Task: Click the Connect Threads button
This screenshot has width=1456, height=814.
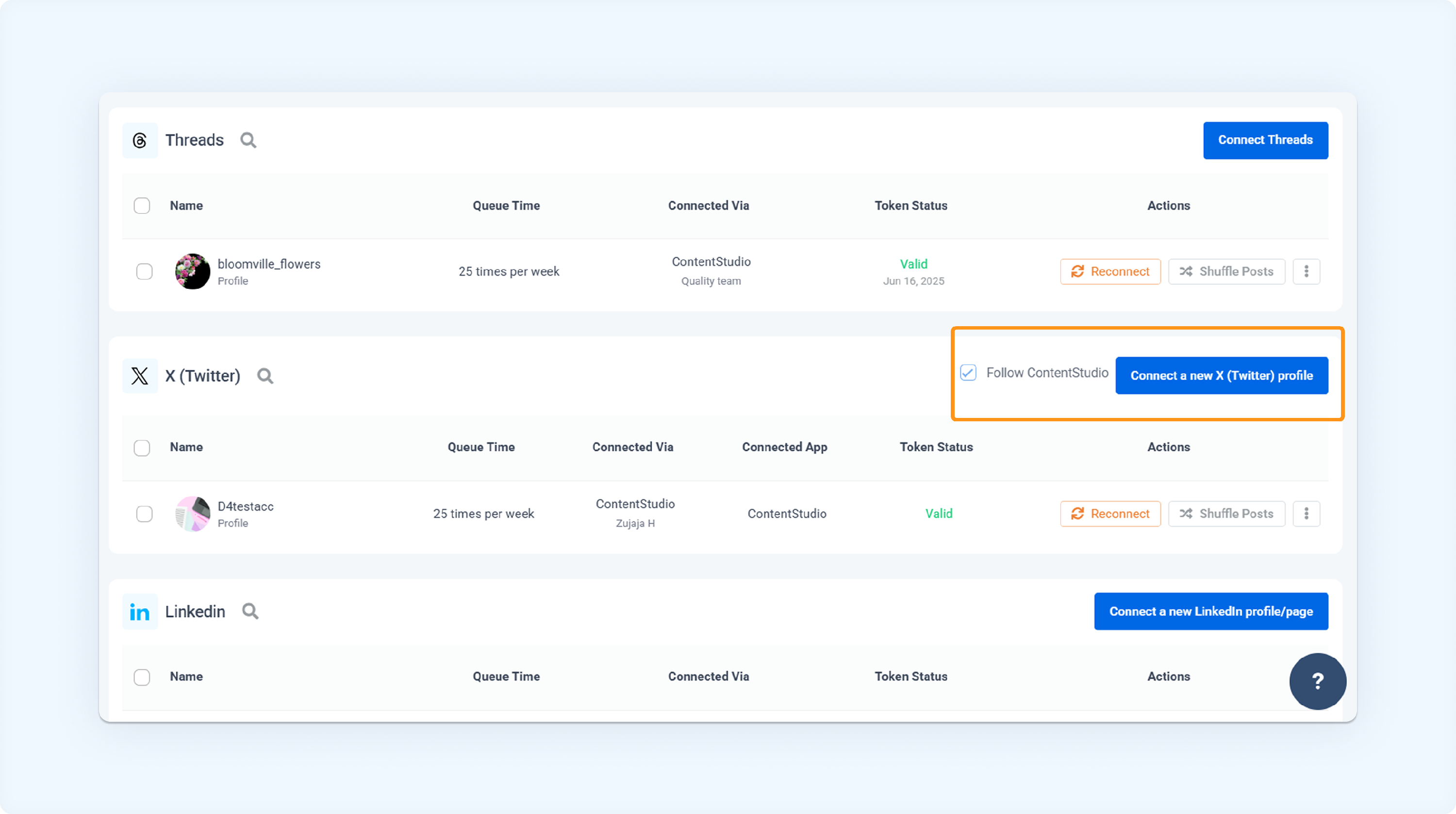Action: (1266, 140)
